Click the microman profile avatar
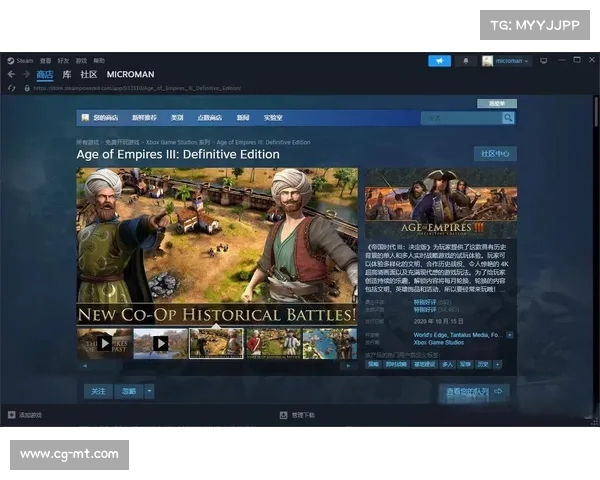600x480 pixels. tap(487, 60)
